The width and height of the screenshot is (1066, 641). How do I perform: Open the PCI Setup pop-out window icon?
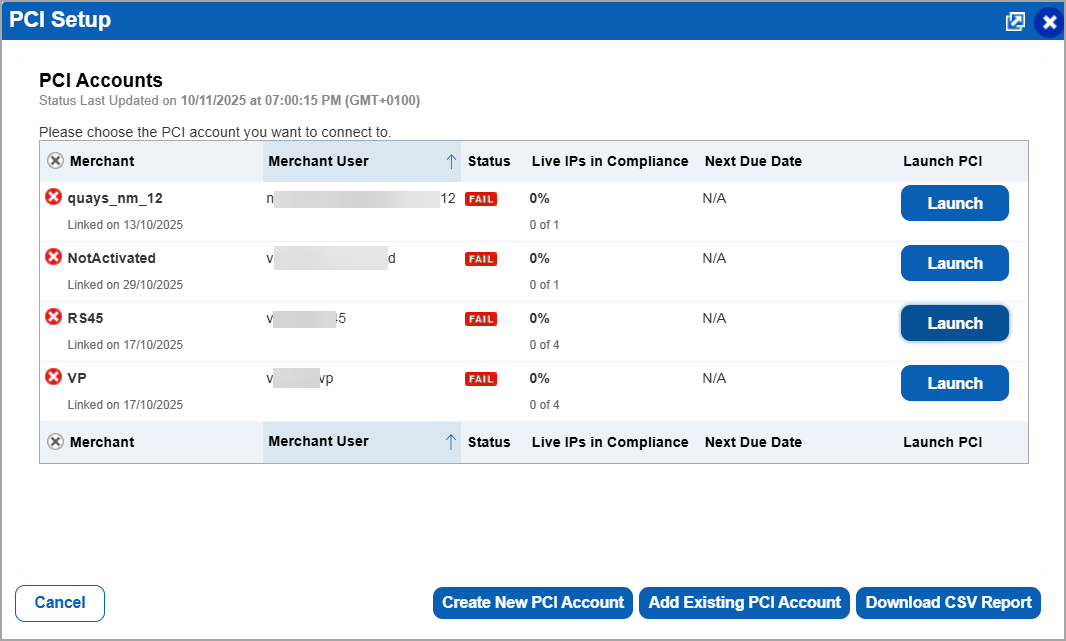tap(1015, 21)
